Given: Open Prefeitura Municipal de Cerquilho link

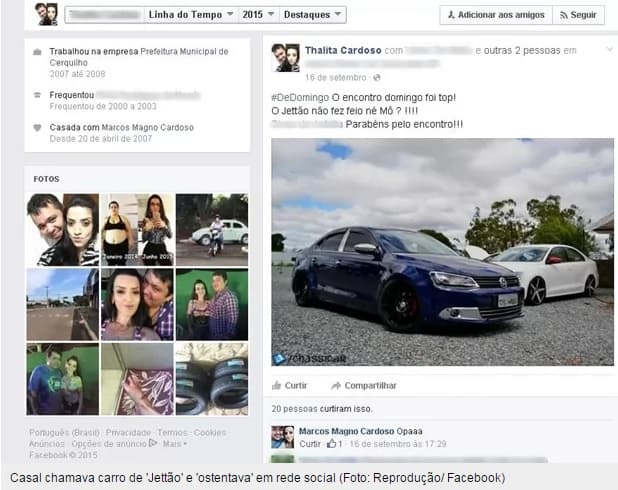Looking at the screenshot, I should coord(139,57).
